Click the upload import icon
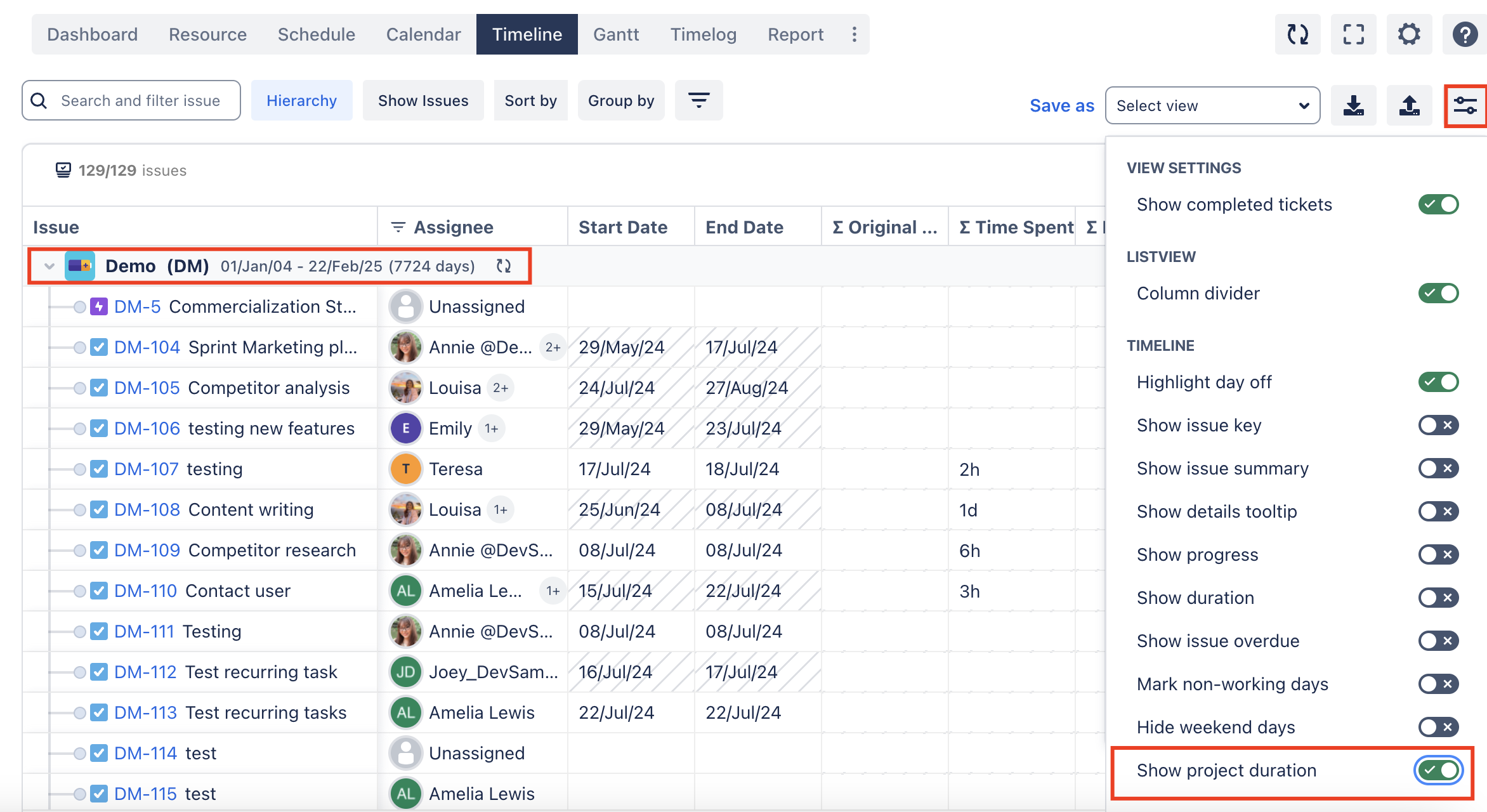 click(x=1409, y=105)
